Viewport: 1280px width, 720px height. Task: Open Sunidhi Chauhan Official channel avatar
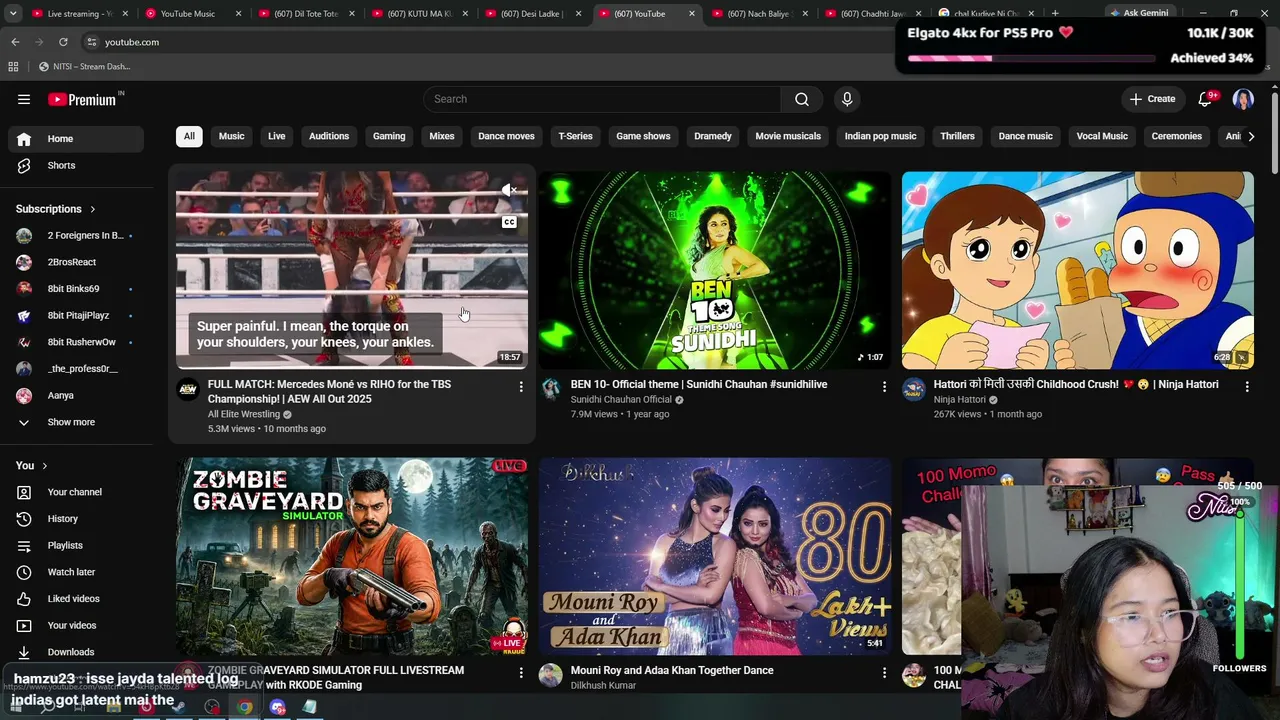pyautogui.click(x=551, y=390)
